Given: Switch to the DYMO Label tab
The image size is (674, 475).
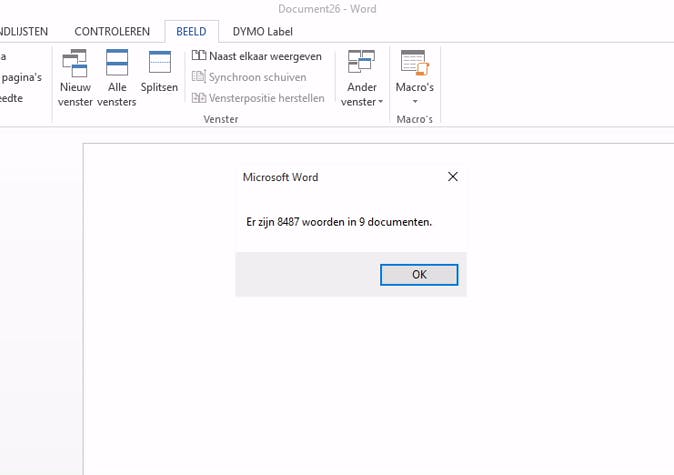Looking at the screenshot, I should pos(263,31).
